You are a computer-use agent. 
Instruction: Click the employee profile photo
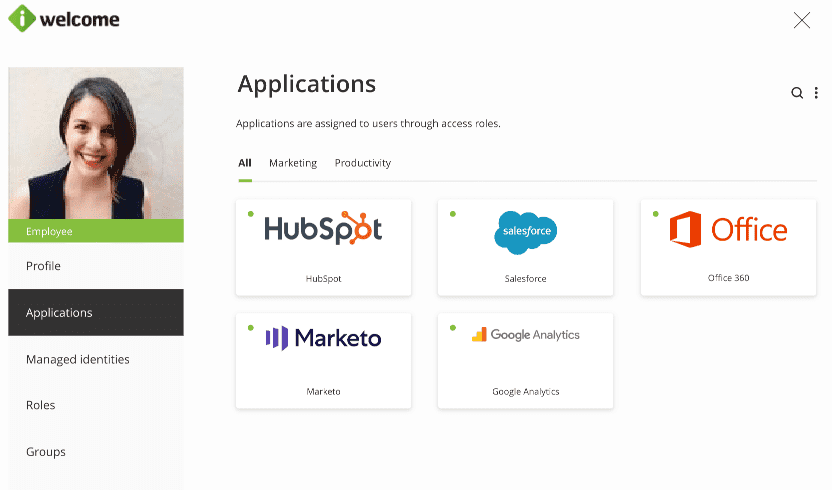96,143
